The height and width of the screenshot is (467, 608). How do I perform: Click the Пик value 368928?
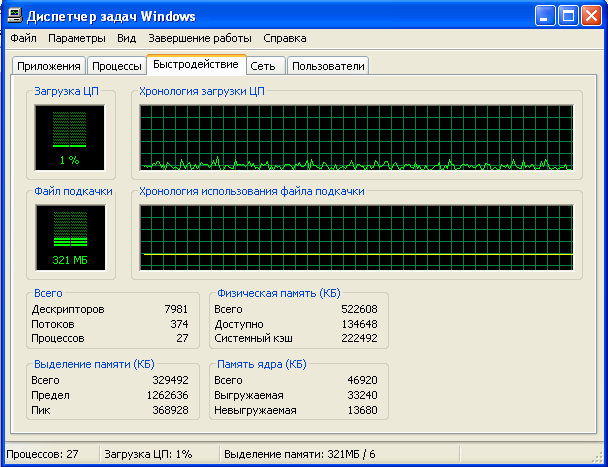(170, 410)
